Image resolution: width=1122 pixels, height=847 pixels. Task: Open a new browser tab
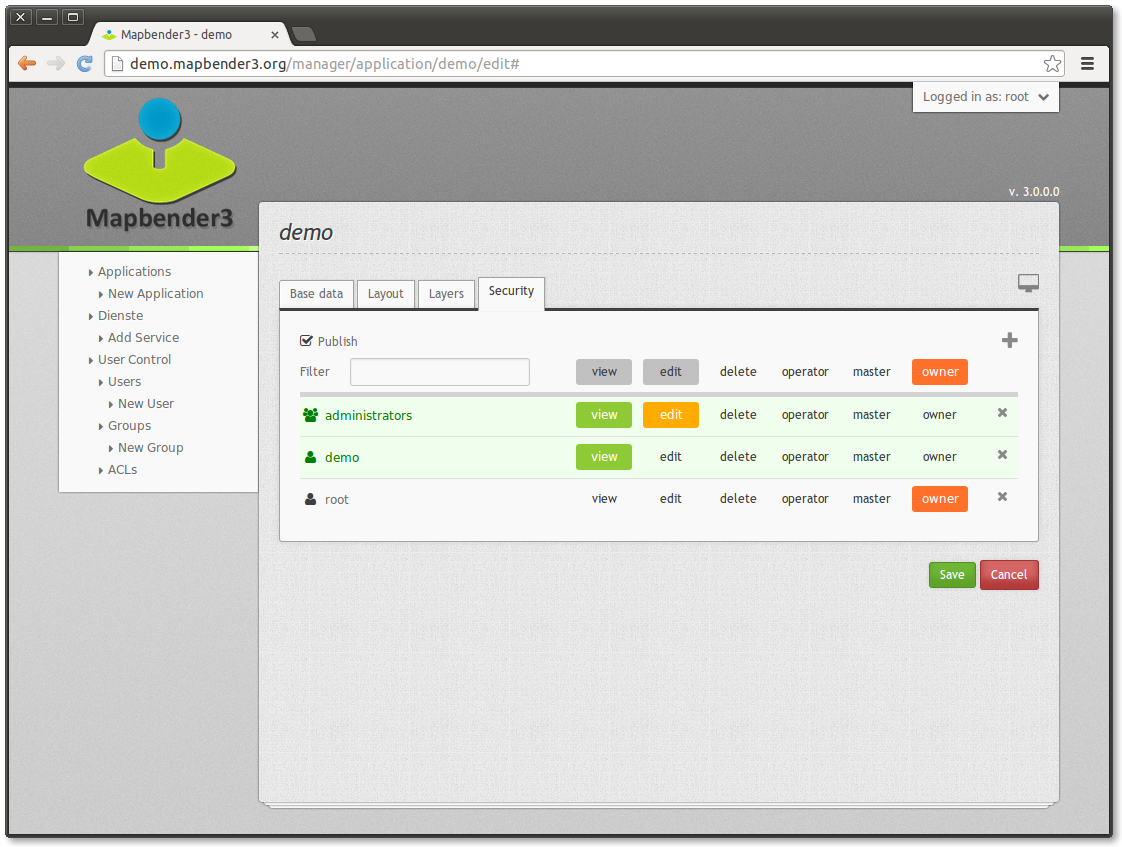(x=304, y=34)
